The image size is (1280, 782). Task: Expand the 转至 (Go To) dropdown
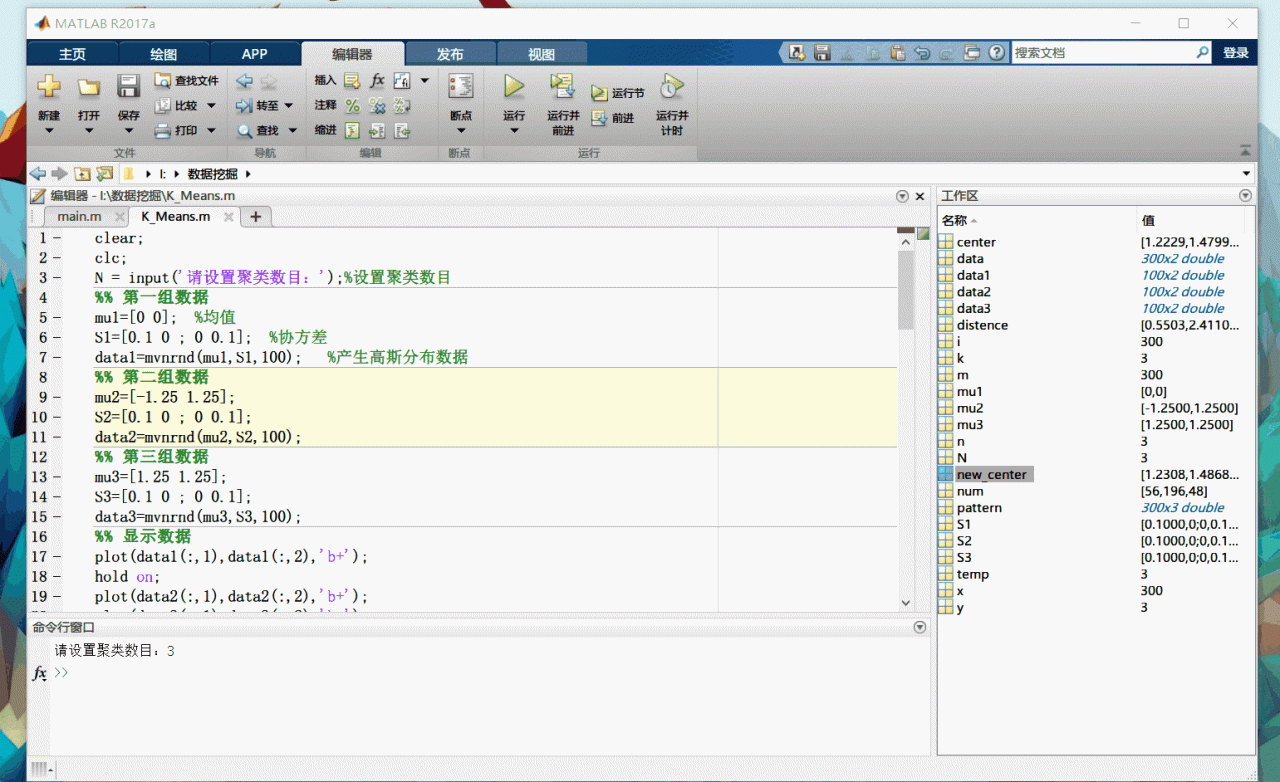point(289,106)
